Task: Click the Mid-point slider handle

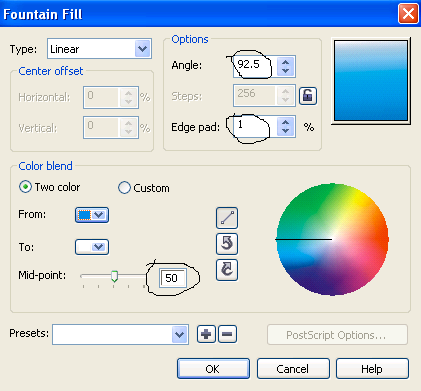Action: pos(114,277)
